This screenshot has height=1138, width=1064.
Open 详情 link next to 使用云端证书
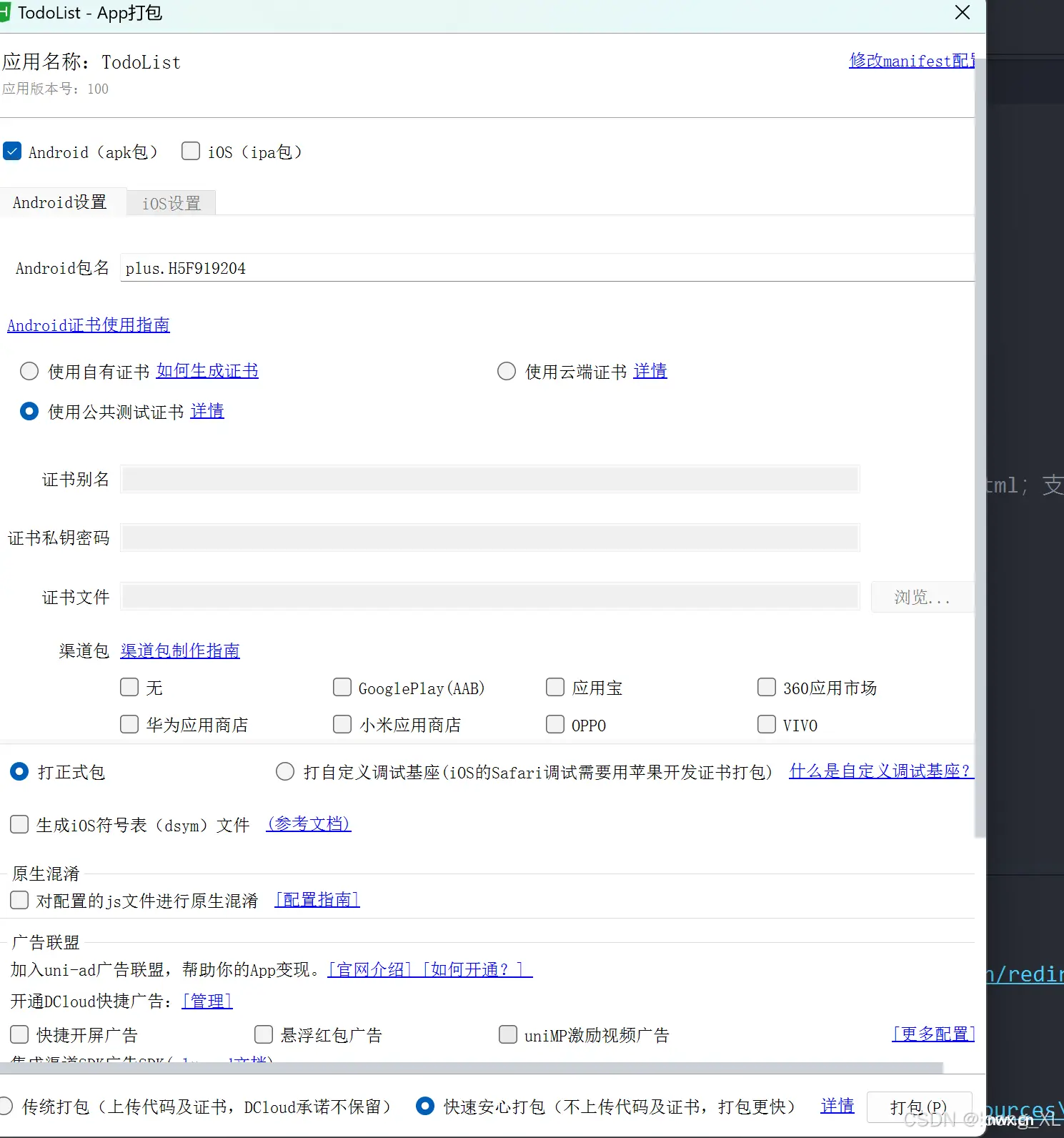pos(650,370)
